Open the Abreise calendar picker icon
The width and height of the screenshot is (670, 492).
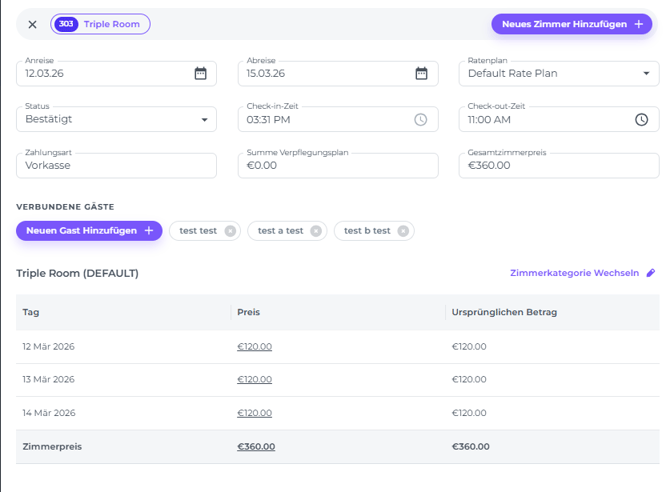click(x=421, y=73)
